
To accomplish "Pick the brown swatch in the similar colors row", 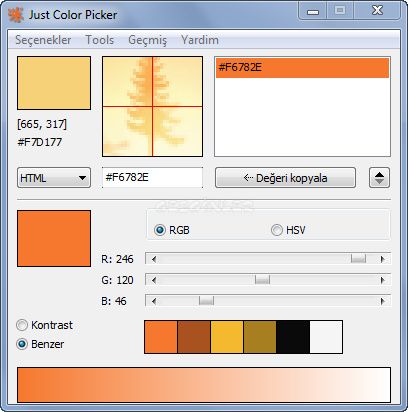I will coord(194,337).
